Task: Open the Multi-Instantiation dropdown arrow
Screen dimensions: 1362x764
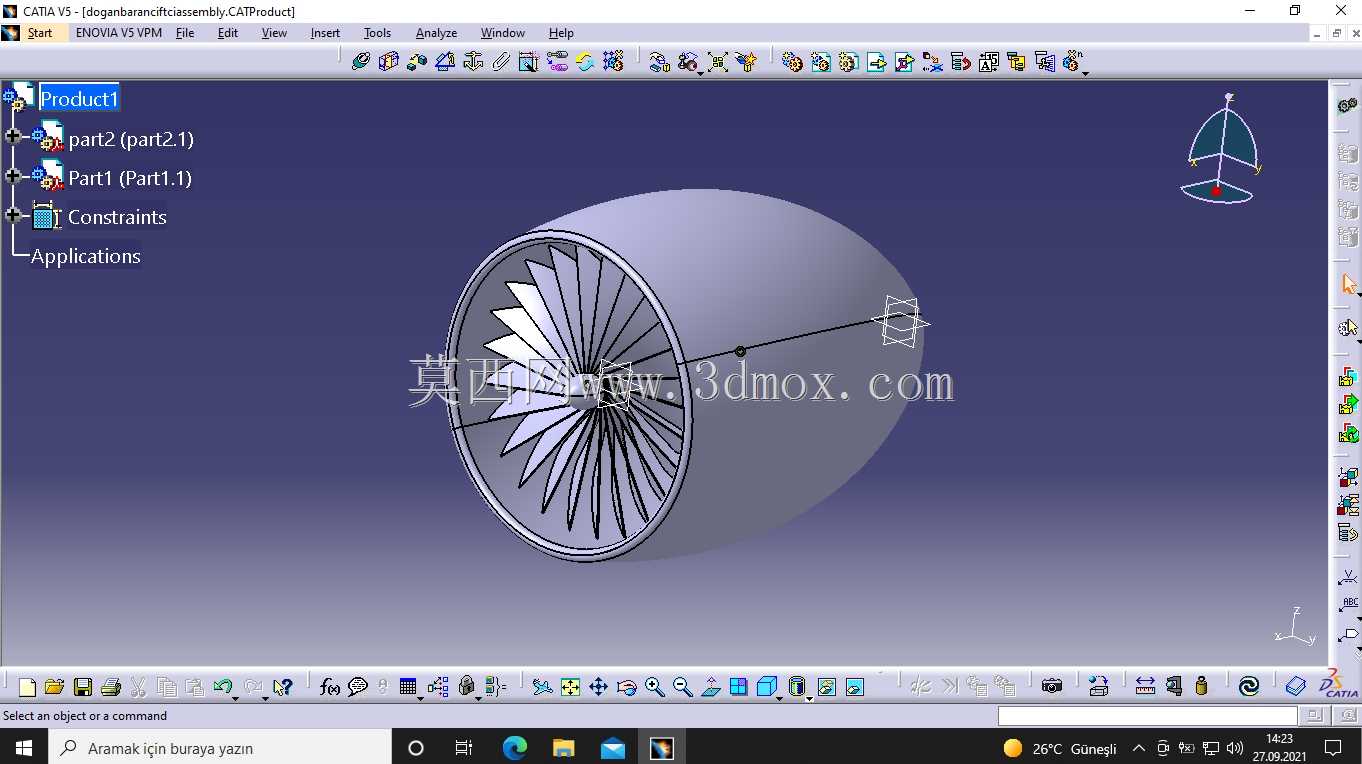Action: pyautogui.click(x=1085, y=72)
